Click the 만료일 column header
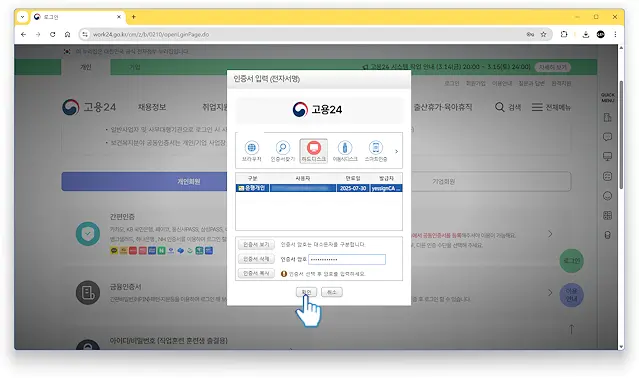 [353, 178]
